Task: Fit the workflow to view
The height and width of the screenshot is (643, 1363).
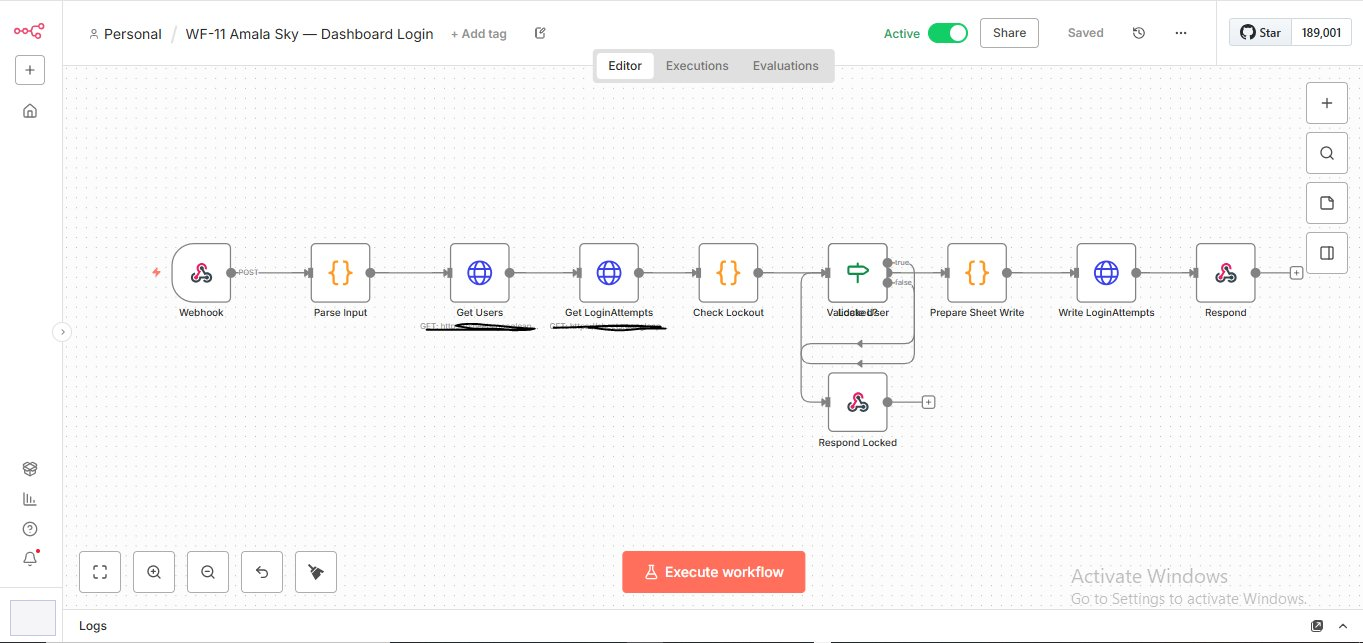Action: [x=100, y=572]
